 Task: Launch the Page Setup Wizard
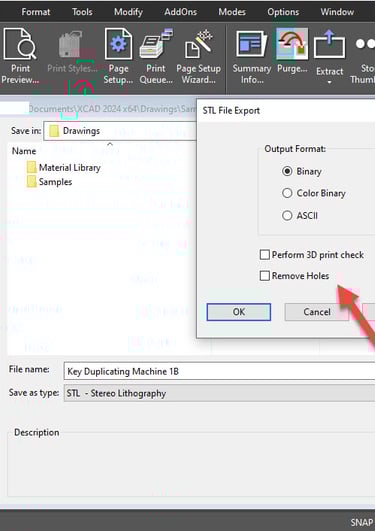[199, 56]
